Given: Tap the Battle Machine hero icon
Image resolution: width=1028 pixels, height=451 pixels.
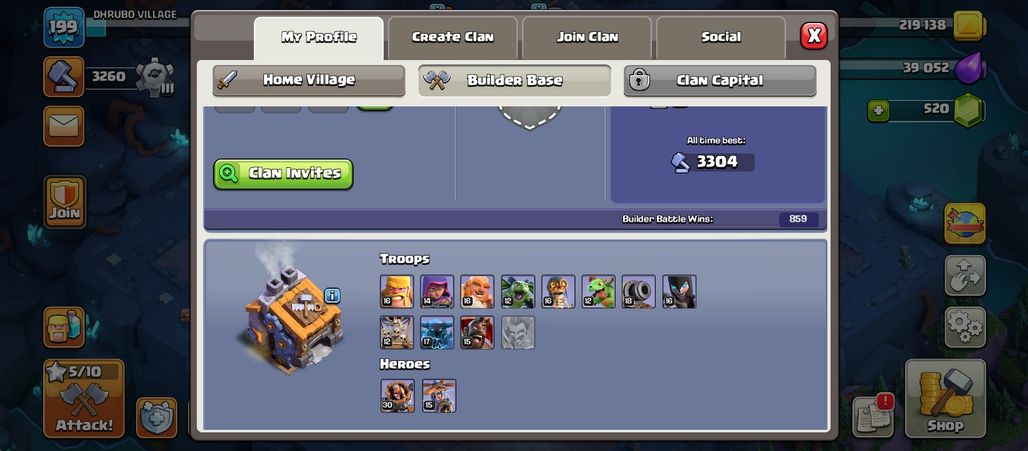Looking at the screenshot, I should click(x=397, y=396).
